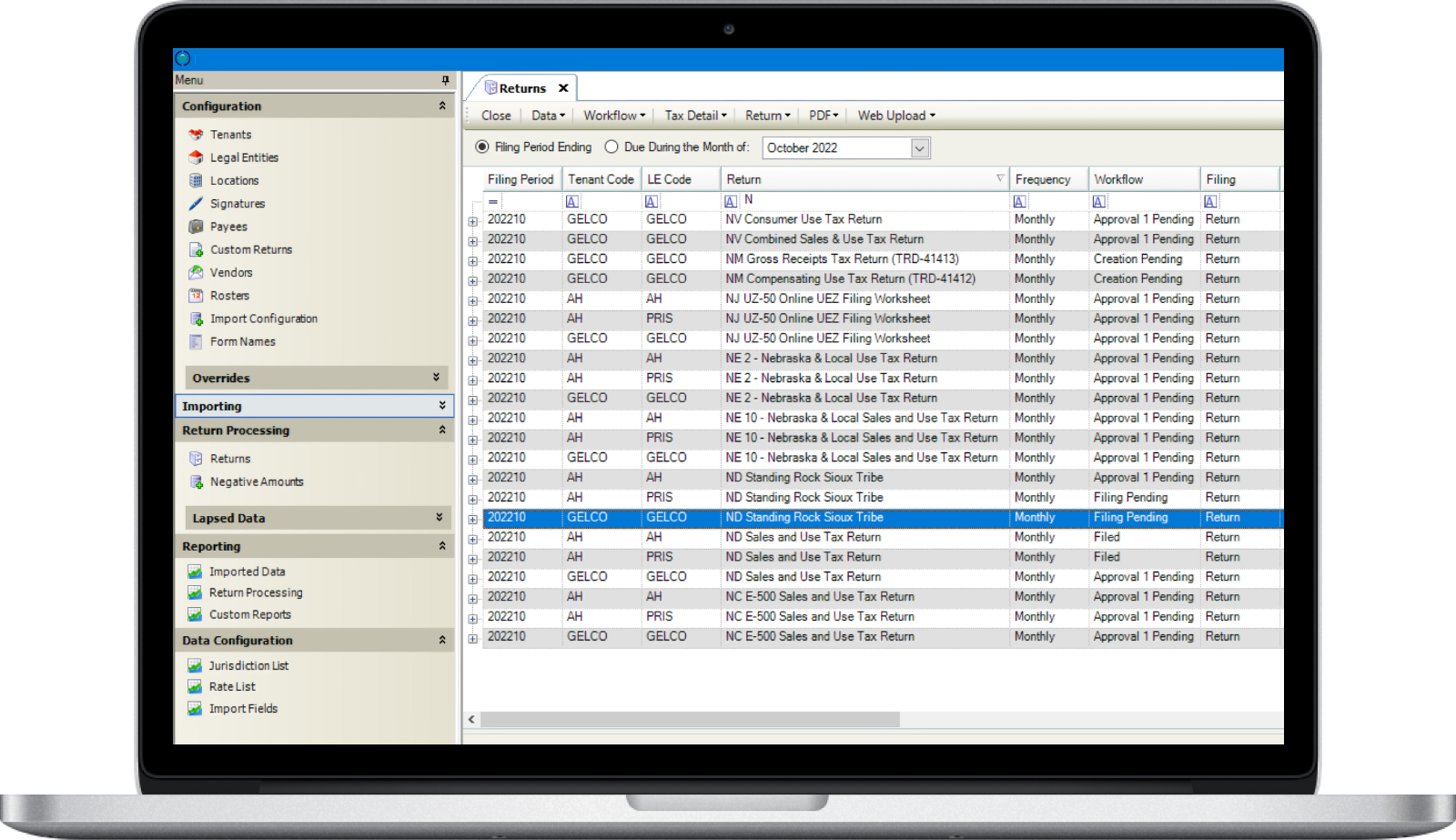Open the October 2022 month dropdown

[x=919, y=147]
